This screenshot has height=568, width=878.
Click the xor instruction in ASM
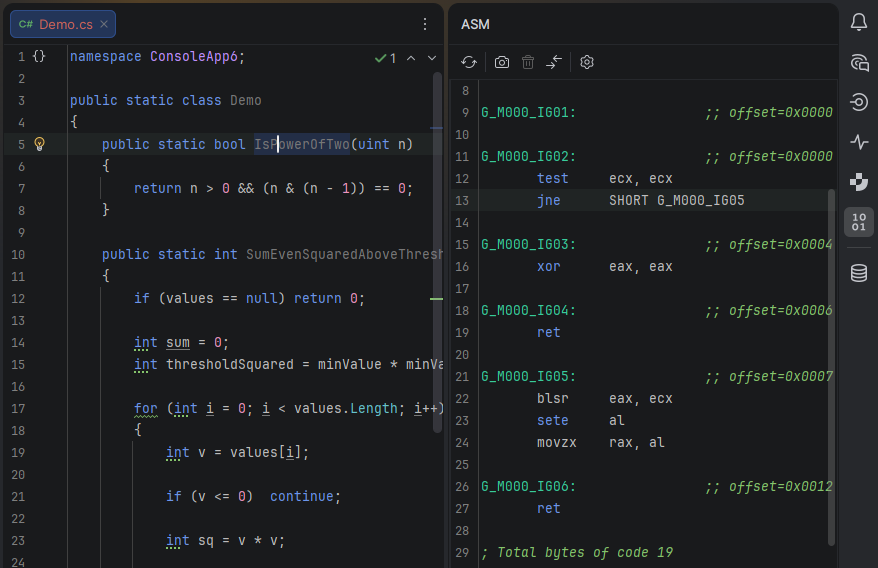click(x=549, y=267)
